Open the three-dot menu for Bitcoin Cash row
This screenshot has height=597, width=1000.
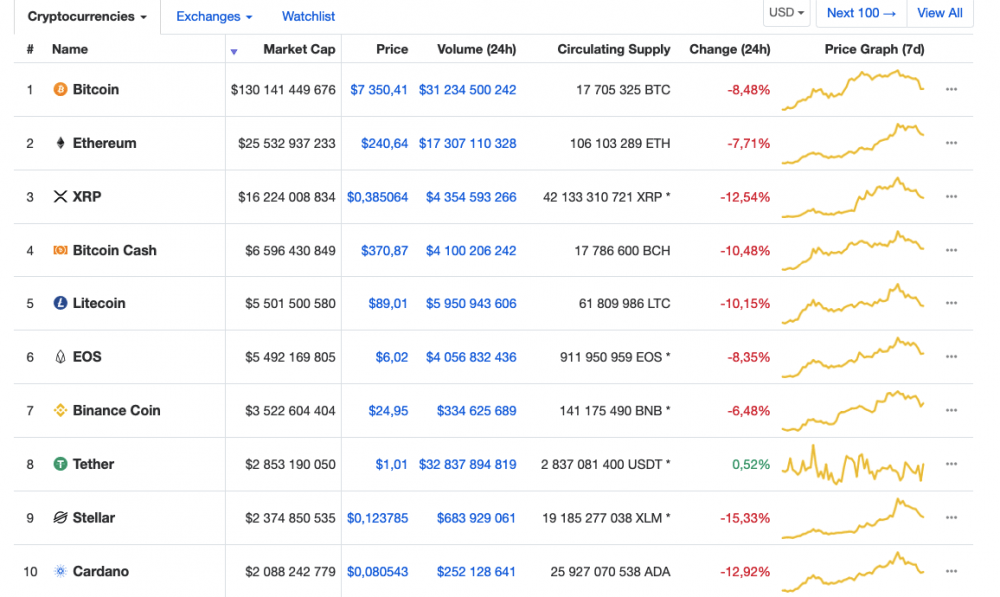(x=952, y=250)
